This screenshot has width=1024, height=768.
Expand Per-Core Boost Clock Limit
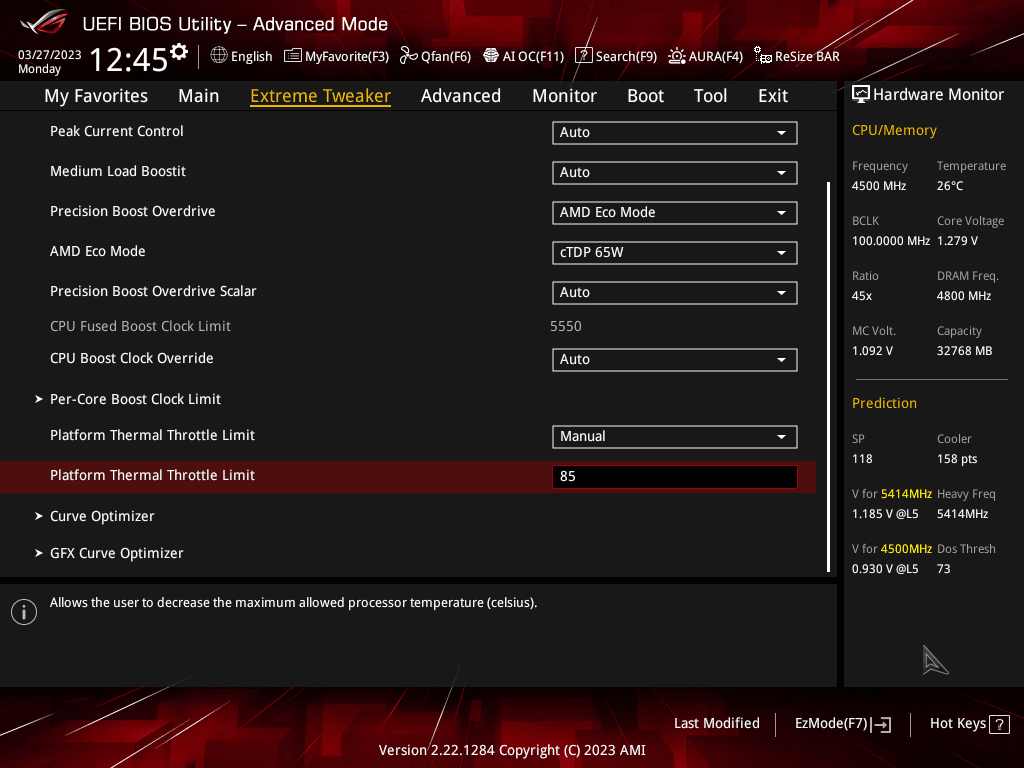(x=135, y=399)
